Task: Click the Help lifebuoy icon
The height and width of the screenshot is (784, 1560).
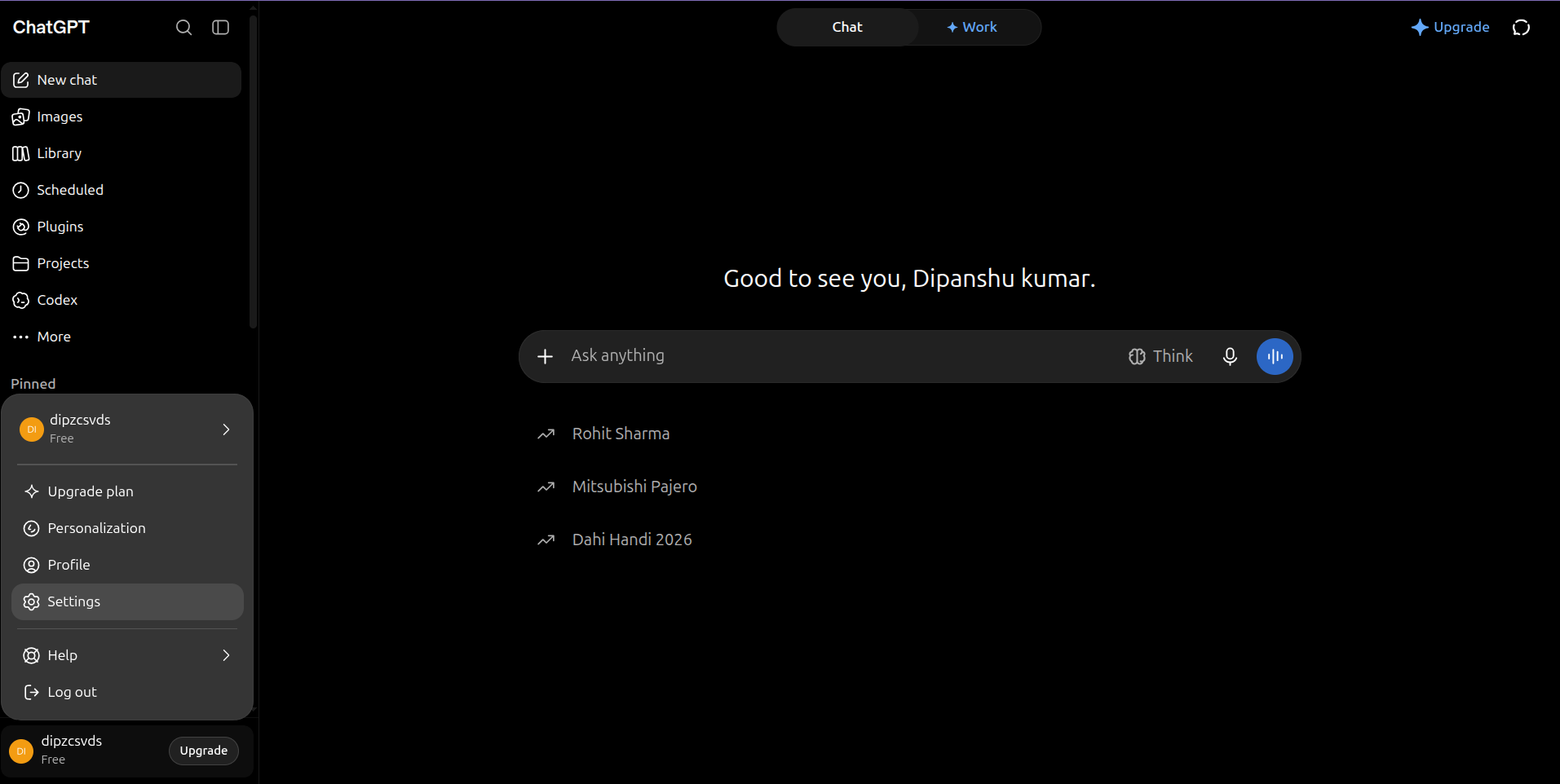Action: [32, 655]
